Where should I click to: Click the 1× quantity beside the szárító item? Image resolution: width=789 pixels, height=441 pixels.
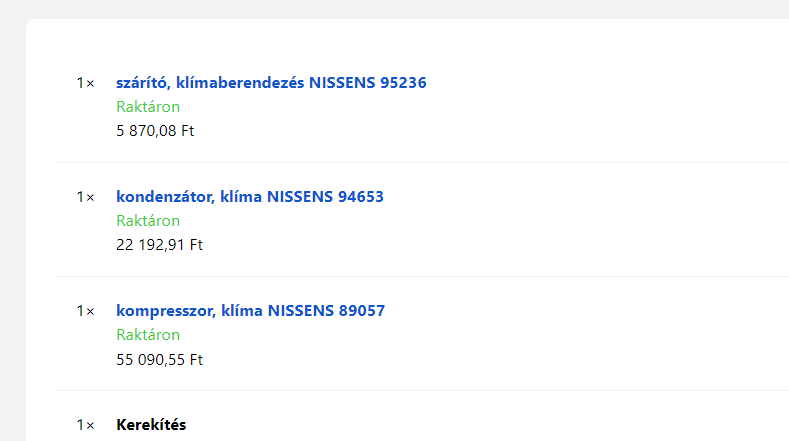point(85,83)
